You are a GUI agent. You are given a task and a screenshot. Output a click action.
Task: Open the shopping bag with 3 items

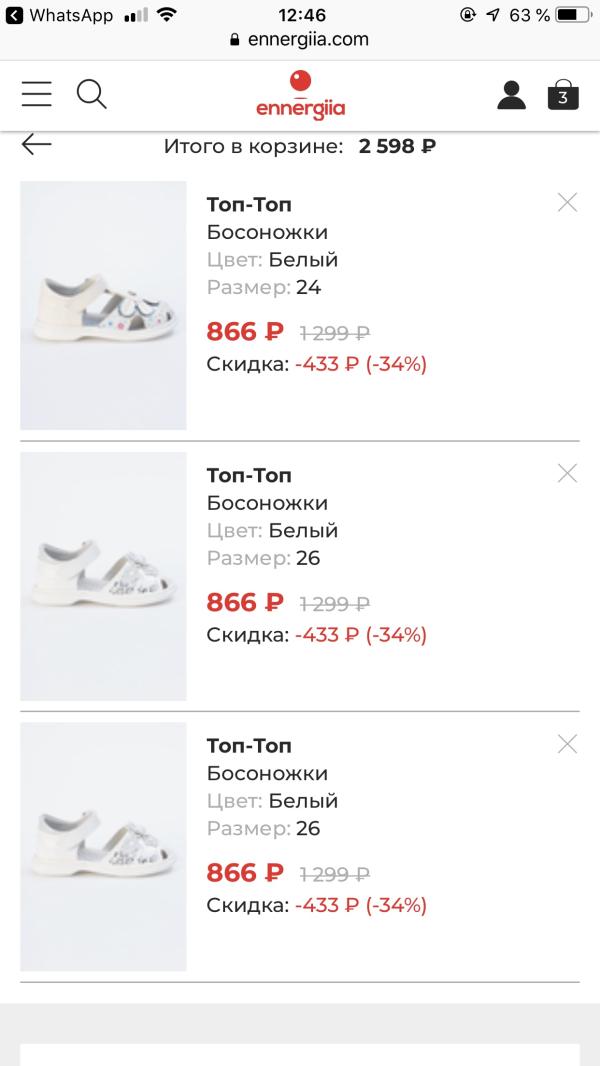pos(563,95)
